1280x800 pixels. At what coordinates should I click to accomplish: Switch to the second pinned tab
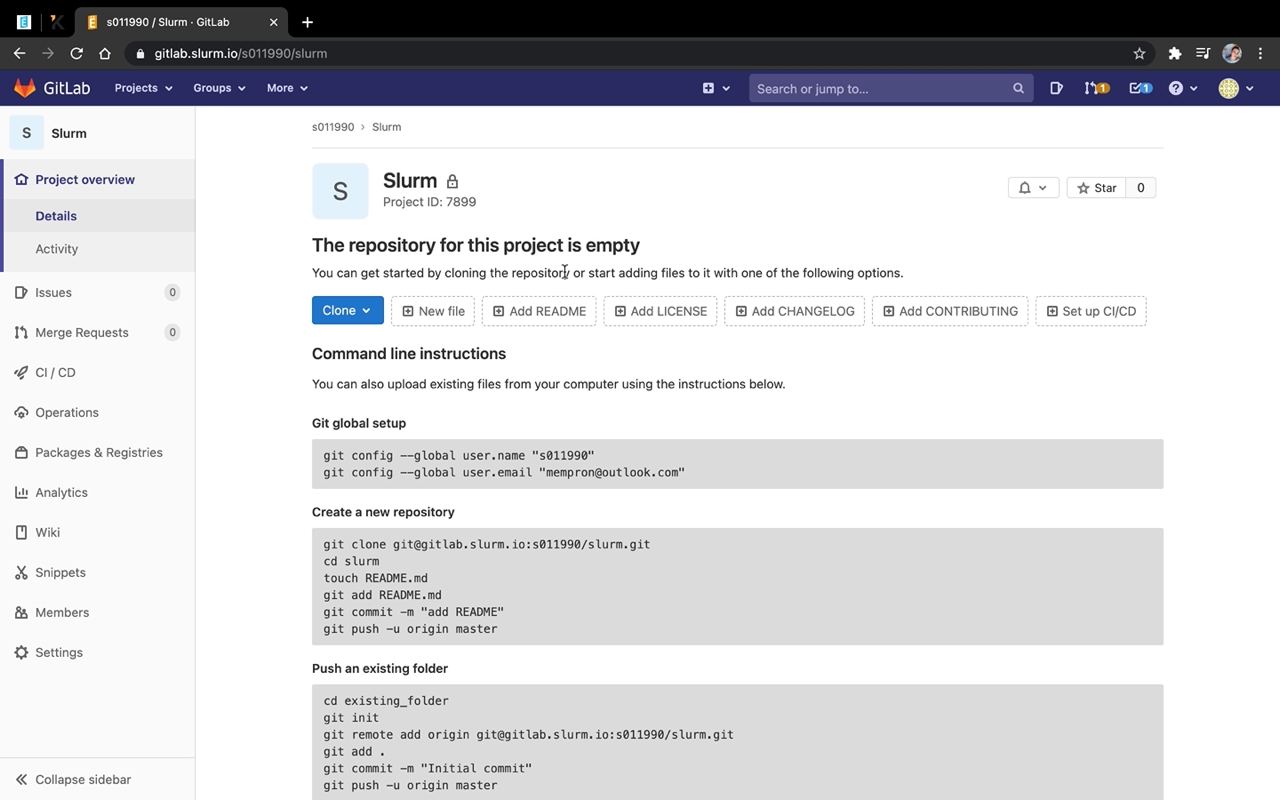click(57, 22)
